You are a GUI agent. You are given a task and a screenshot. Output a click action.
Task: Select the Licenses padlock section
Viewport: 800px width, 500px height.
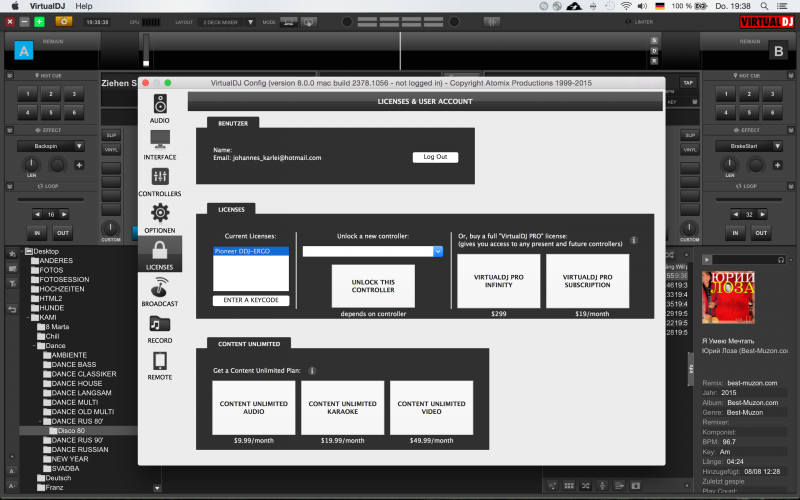tap(160, 254)
